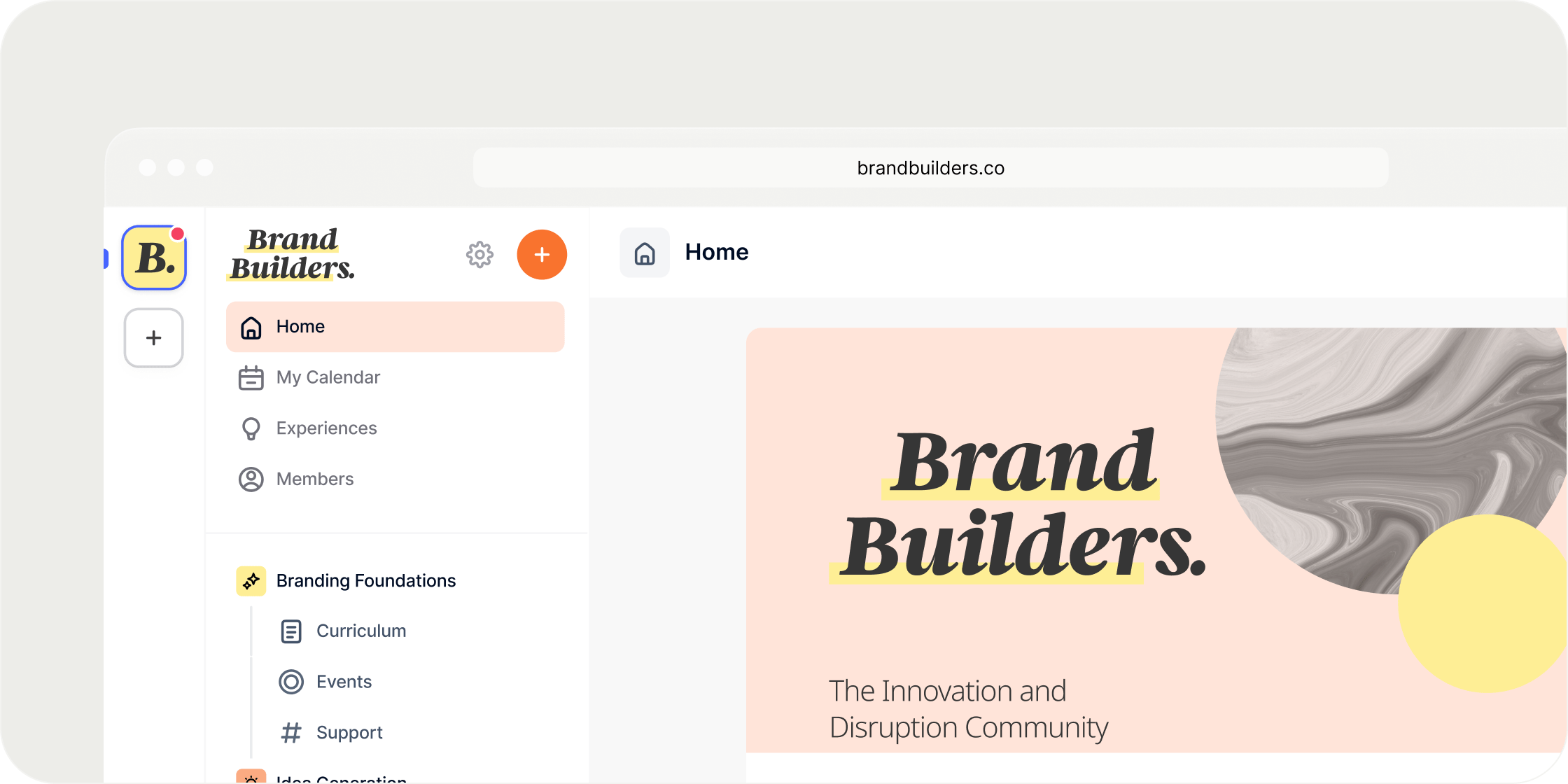Collapse the Branding Foundations group
The image size is (1568, 784).
point(365,581)
